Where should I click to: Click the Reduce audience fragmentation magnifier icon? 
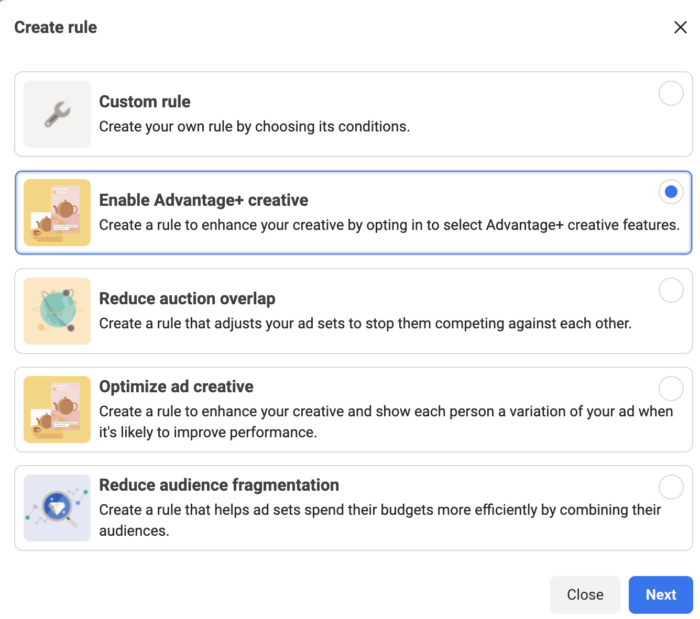click(x=57, y=508)
